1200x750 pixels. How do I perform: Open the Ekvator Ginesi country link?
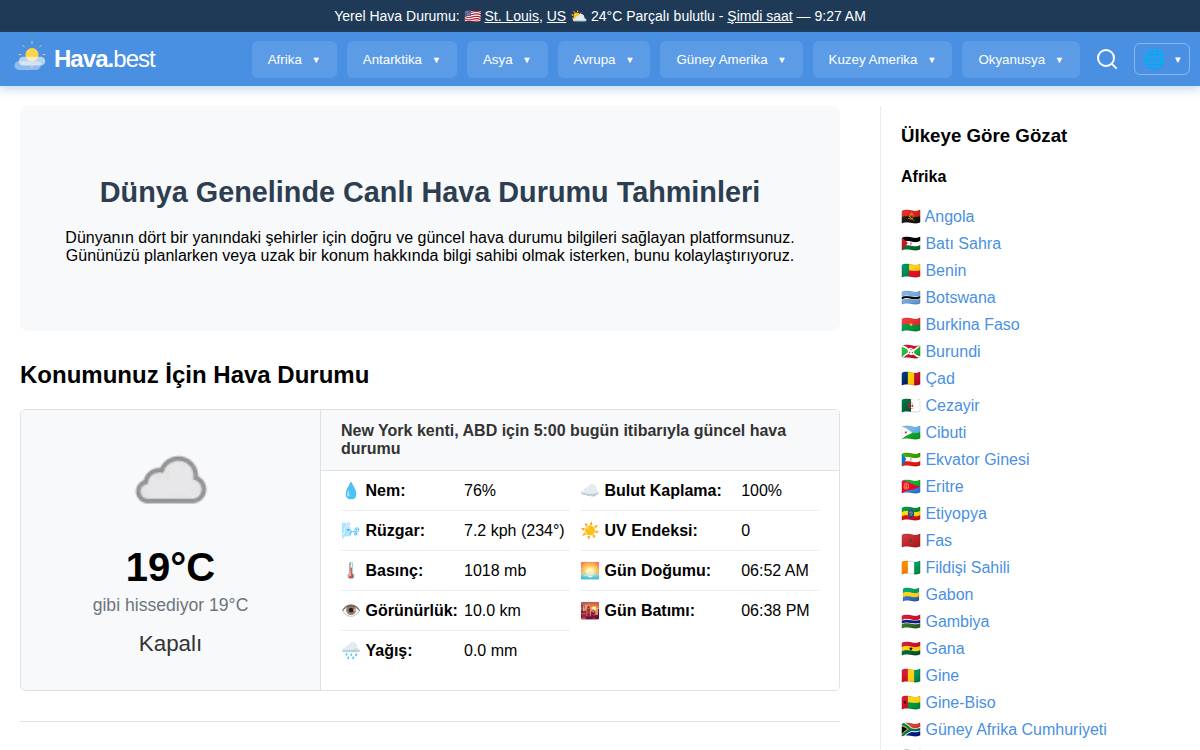click(977, 459)
